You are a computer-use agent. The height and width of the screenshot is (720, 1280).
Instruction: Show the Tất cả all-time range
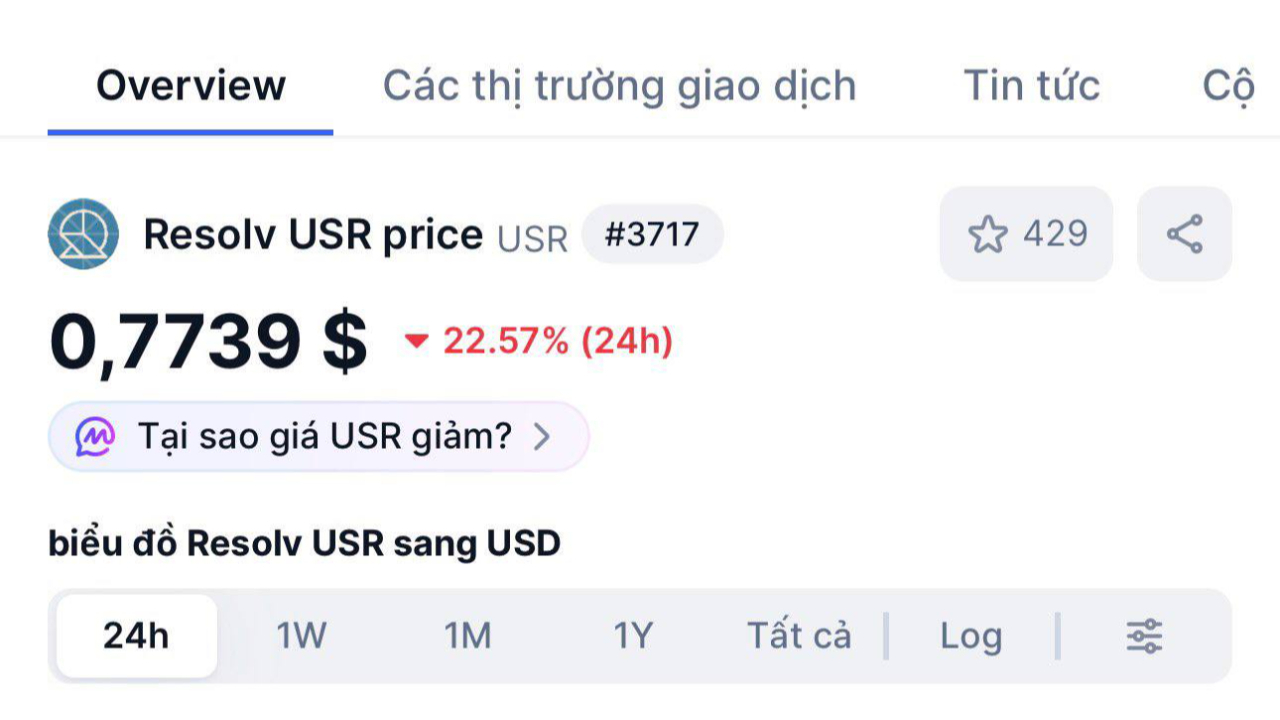tap(799, 636)
